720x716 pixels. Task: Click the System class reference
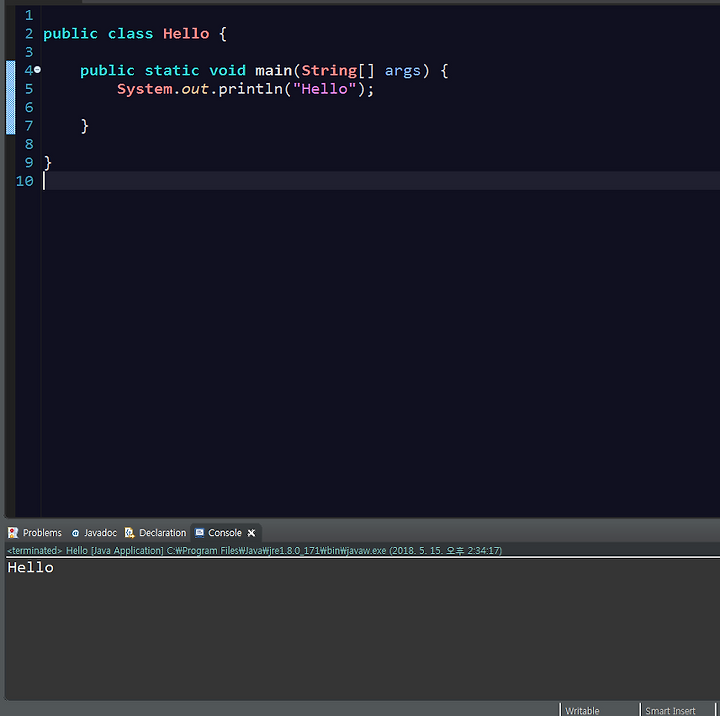pyautogui.click(x=145, y=89)
